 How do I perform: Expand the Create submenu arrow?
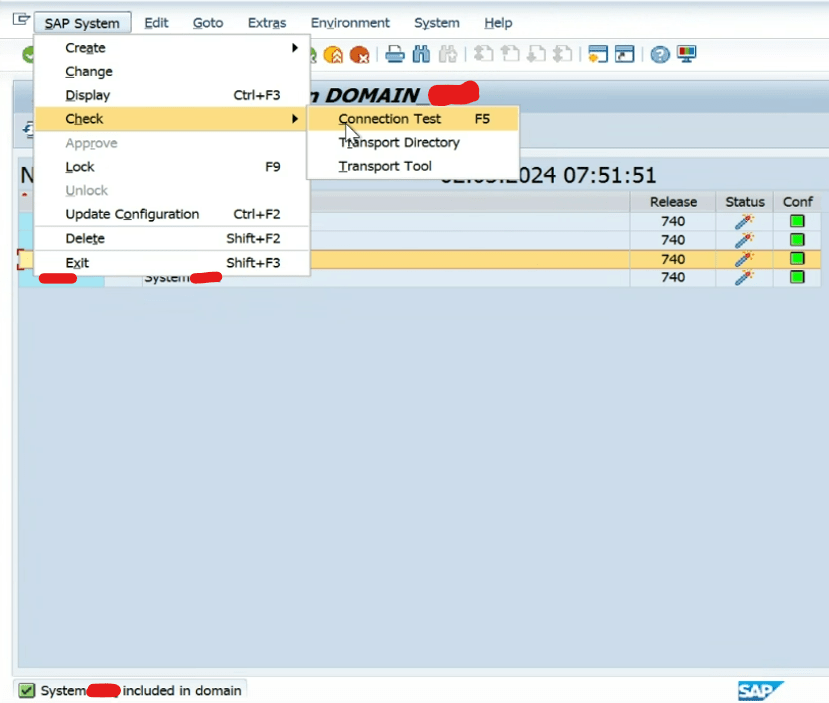click(295, 48)
